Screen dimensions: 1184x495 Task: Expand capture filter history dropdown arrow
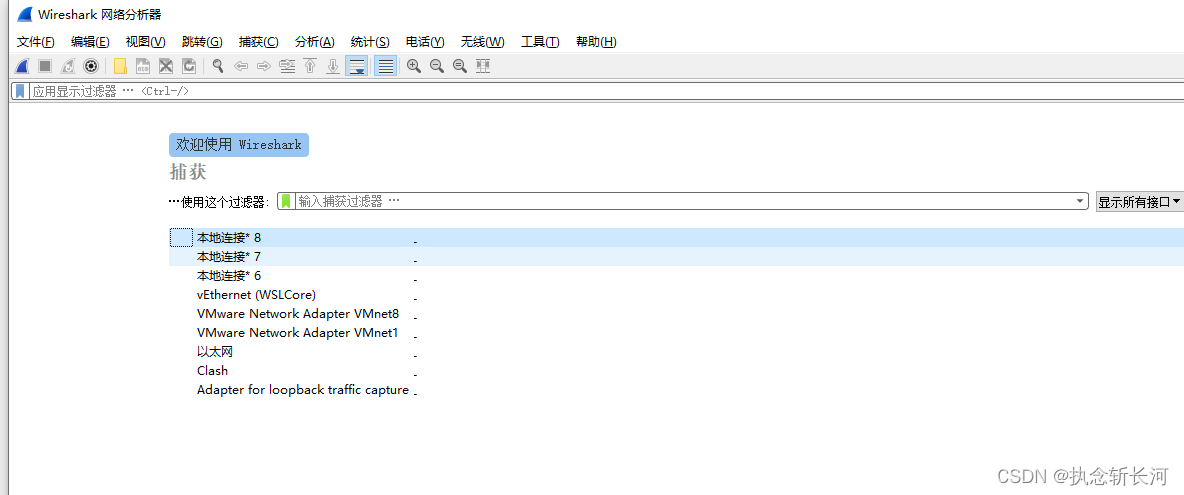click(1082, 201)
